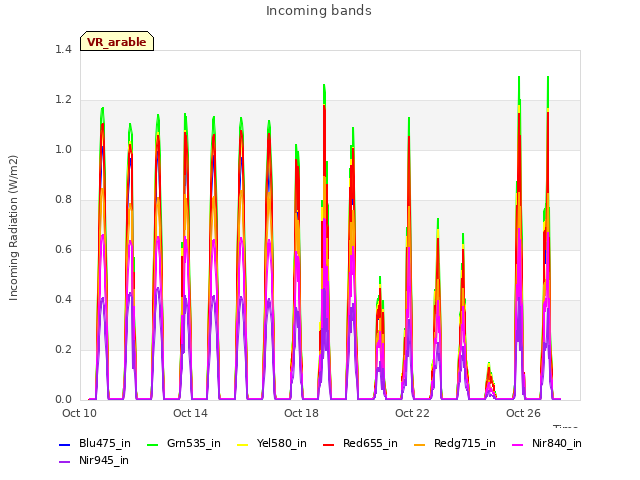Click the yellow Yel580_in legend color marker
Image resolution: width=640 pixels, height=480 pixels.
[242, 444]
